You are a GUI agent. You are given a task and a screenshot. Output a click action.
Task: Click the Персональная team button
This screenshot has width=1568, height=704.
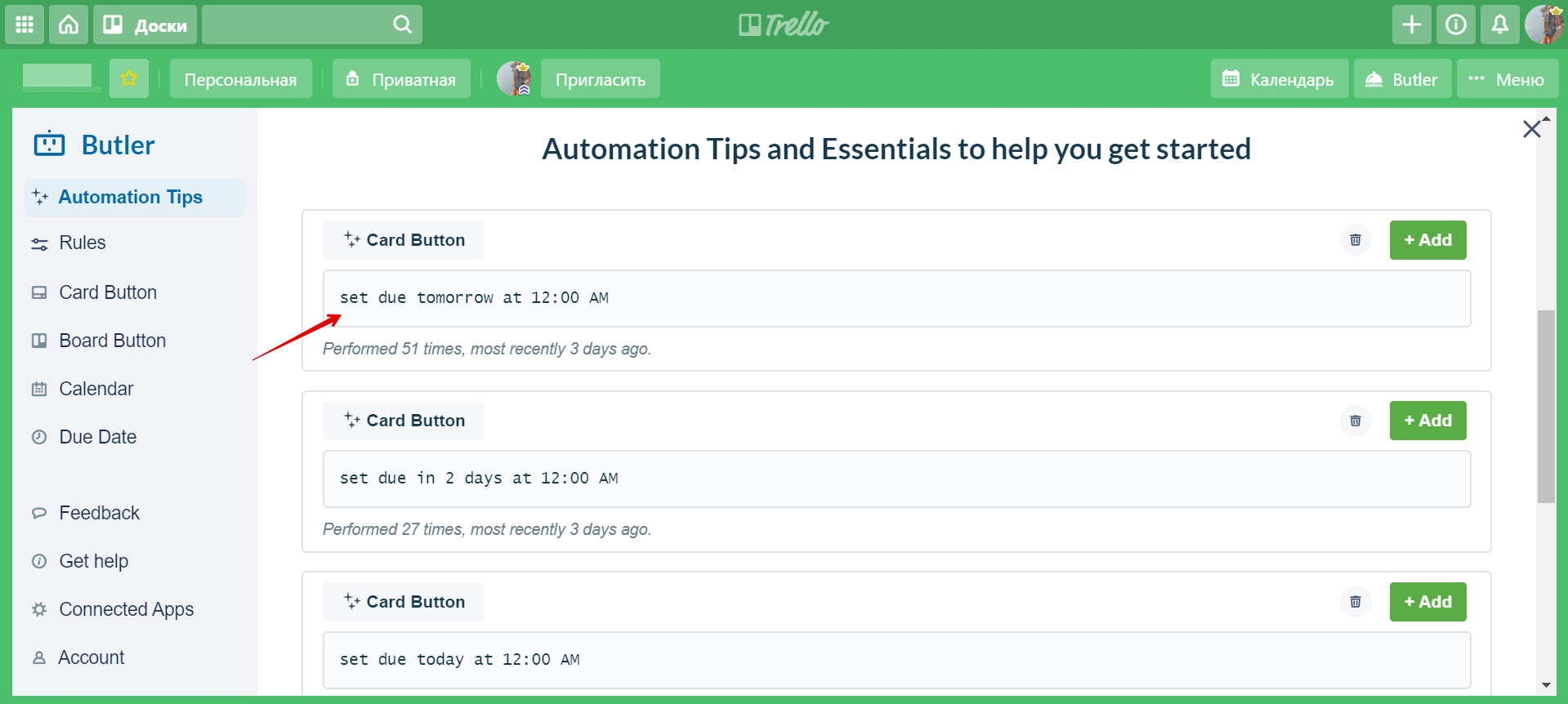(241, 78)
